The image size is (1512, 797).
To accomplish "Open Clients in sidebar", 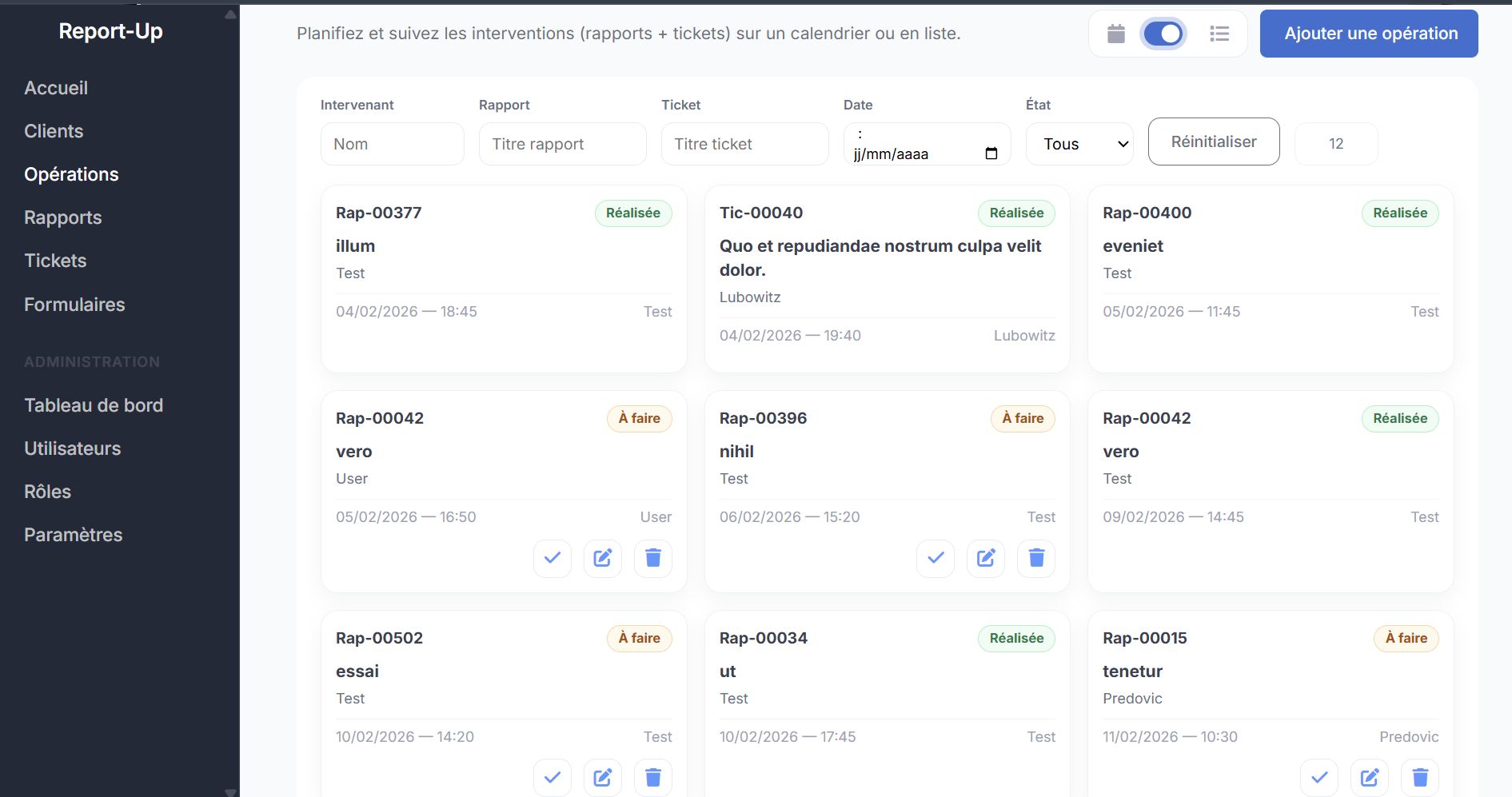I will pyautogui.click(x=54, y=131).
